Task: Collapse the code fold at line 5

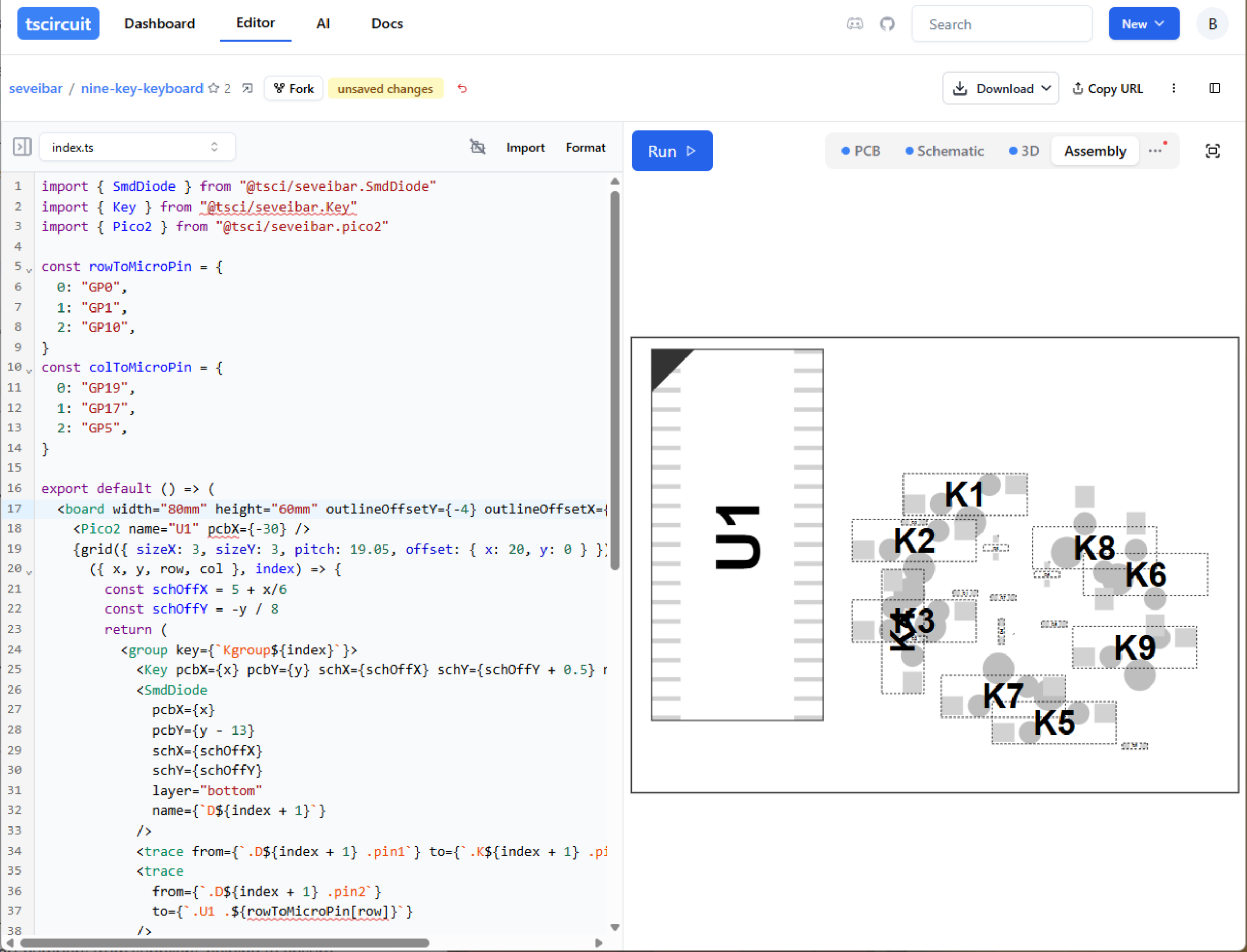Action: (x=29, y=270)
